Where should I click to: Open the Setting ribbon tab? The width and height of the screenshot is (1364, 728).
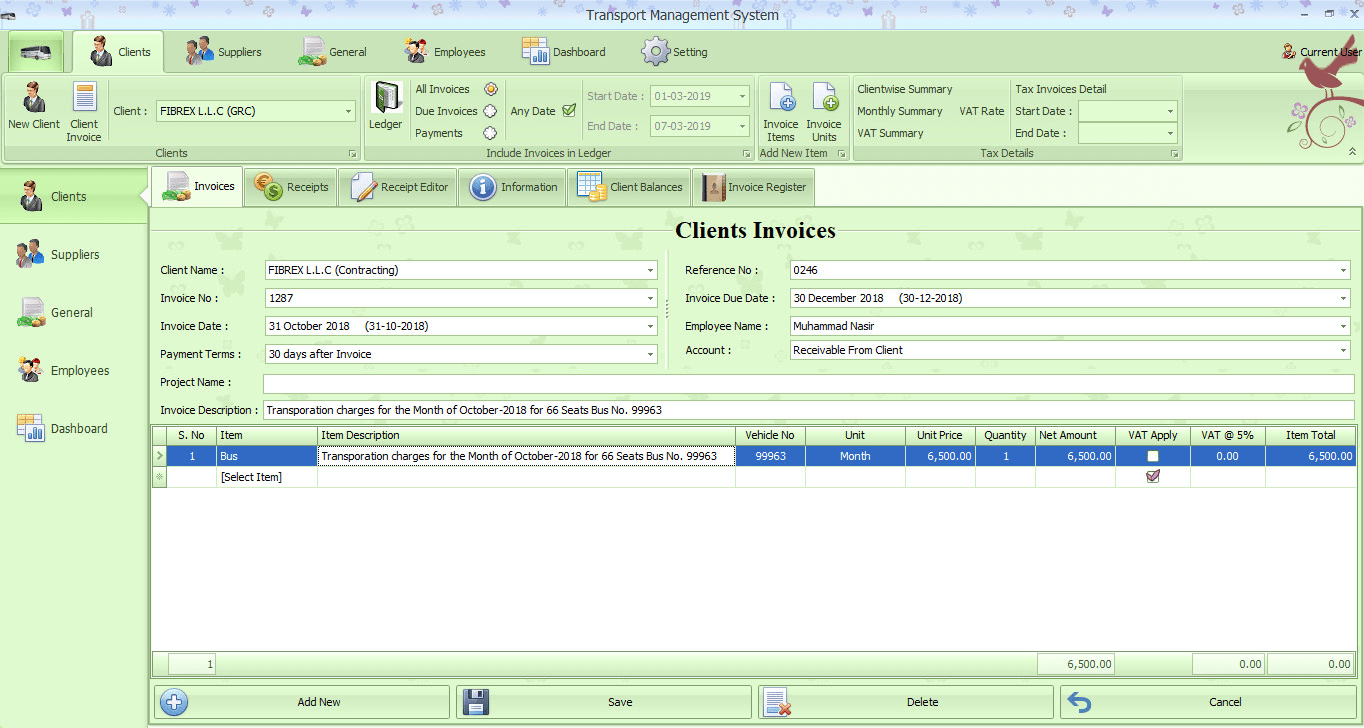(x=675, y=52)
